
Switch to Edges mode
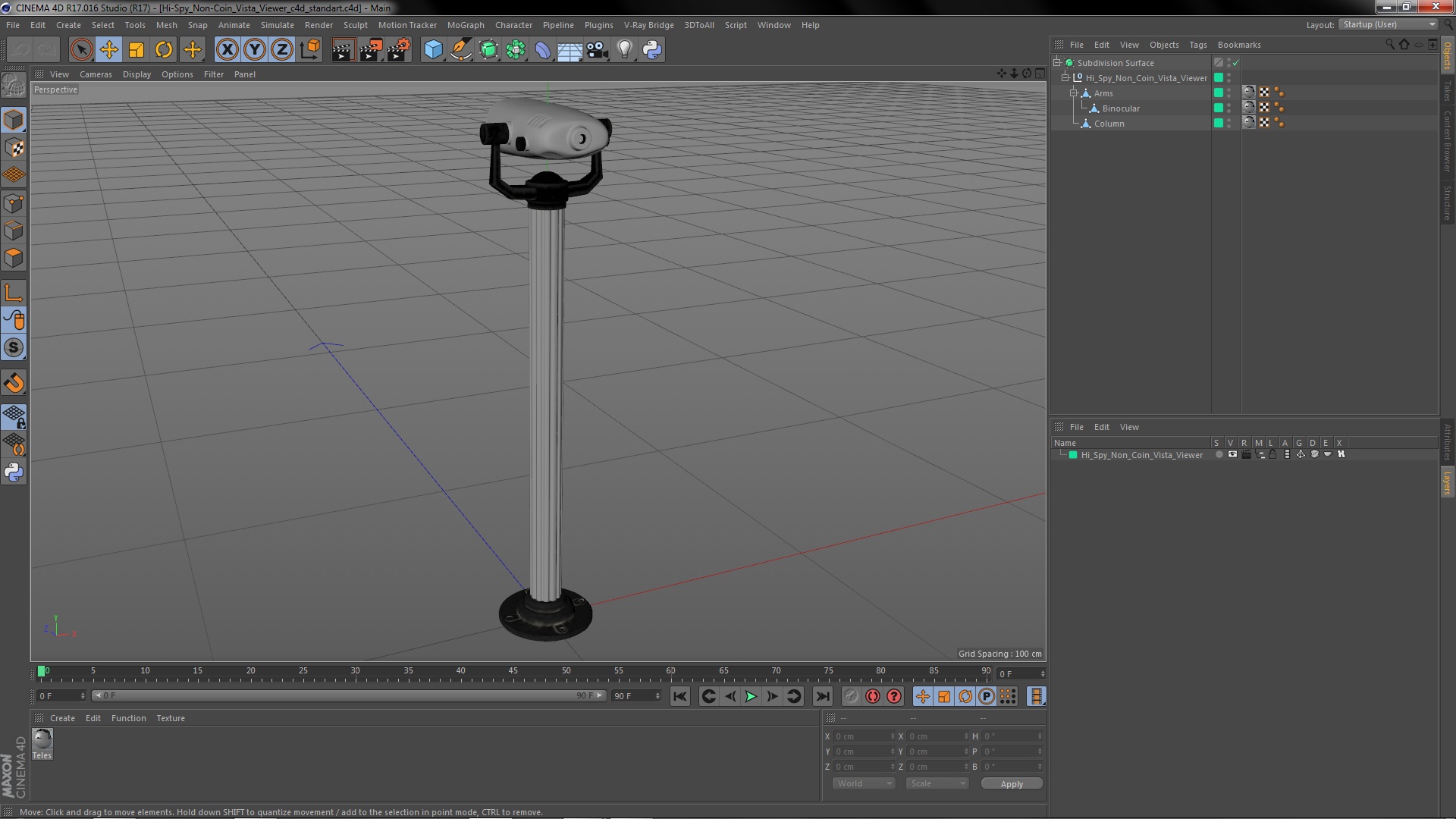click(x=14, y=231)
